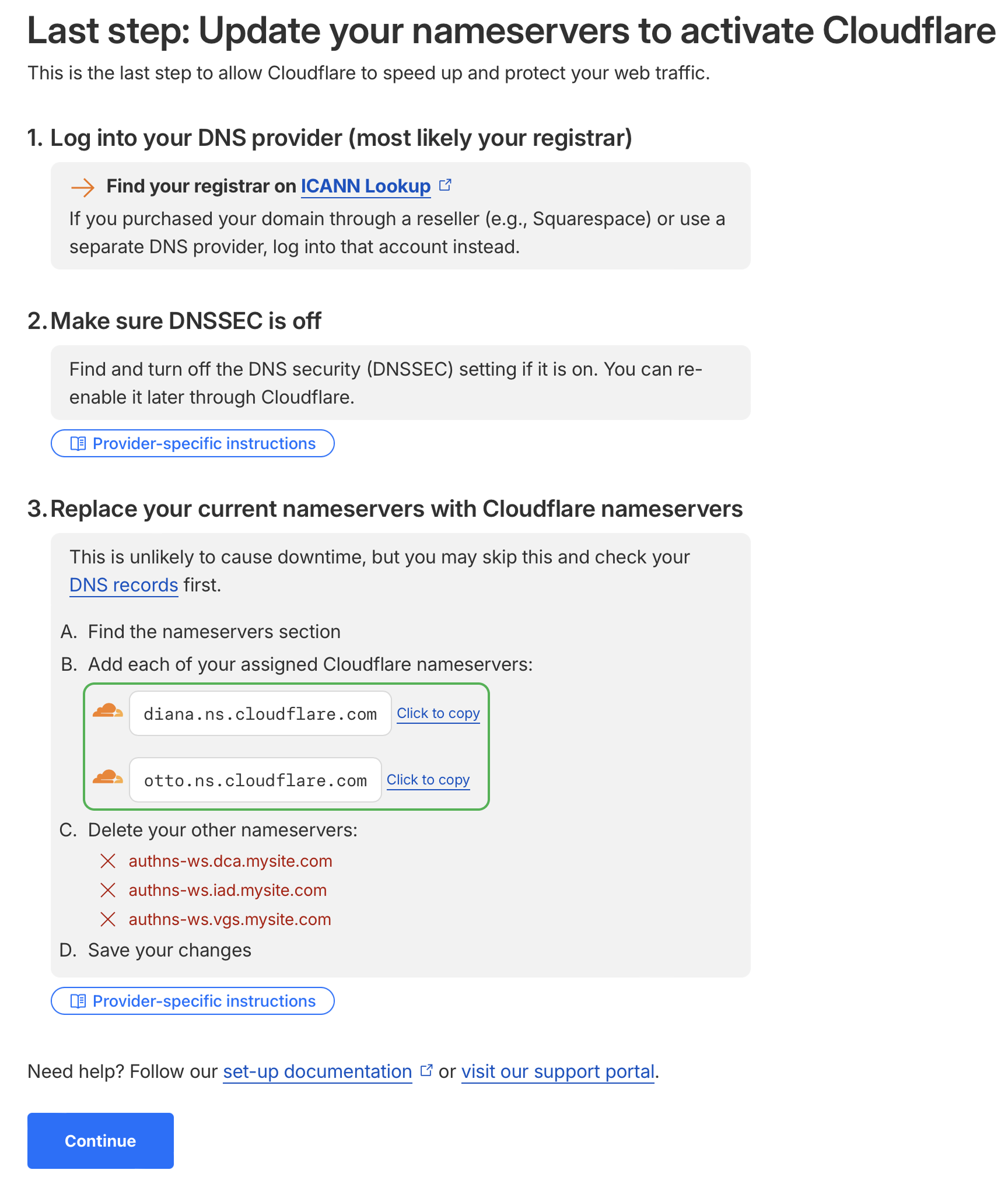
Task: Open the ICANN Lookup link
Action: [365, 186]
